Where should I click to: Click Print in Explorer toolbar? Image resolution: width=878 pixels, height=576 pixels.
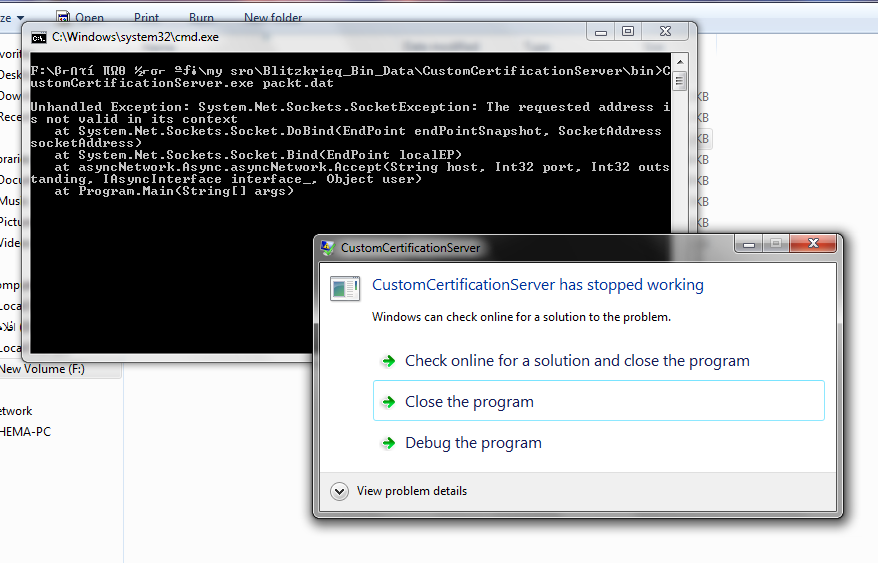[x=146, y=17]
